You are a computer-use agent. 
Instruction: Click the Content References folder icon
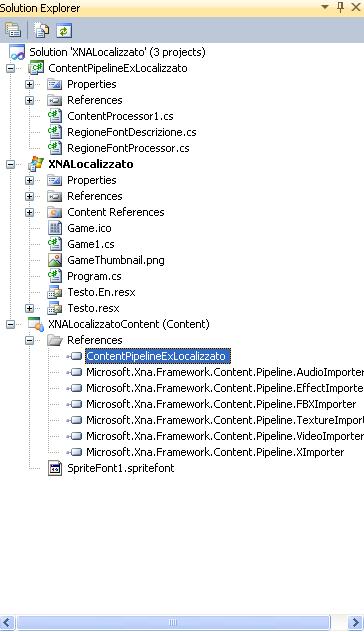coord(55,212)
